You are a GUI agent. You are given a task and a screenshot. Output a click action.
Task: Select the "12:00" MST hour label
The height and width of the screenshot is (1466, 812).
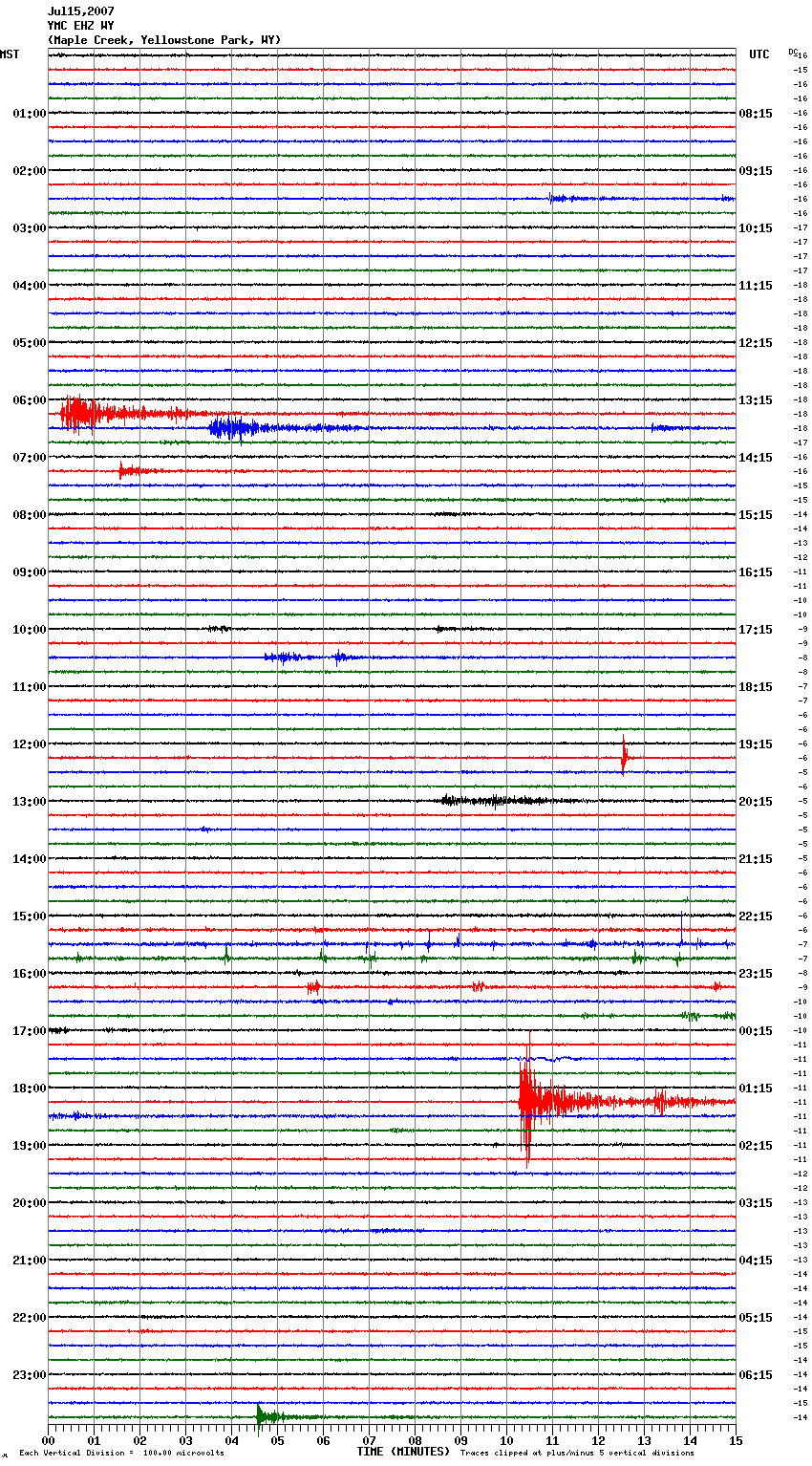click(x=29, y=744)
